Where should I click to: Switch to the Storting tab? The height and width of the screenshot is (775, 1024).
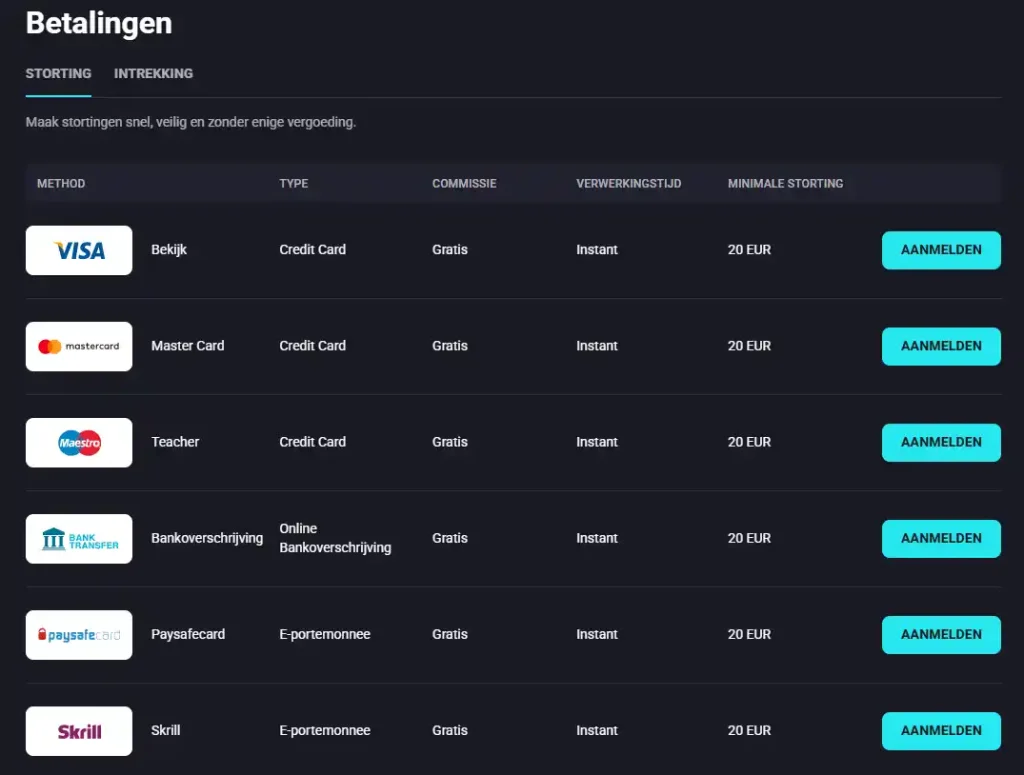(x=58, y=74)
